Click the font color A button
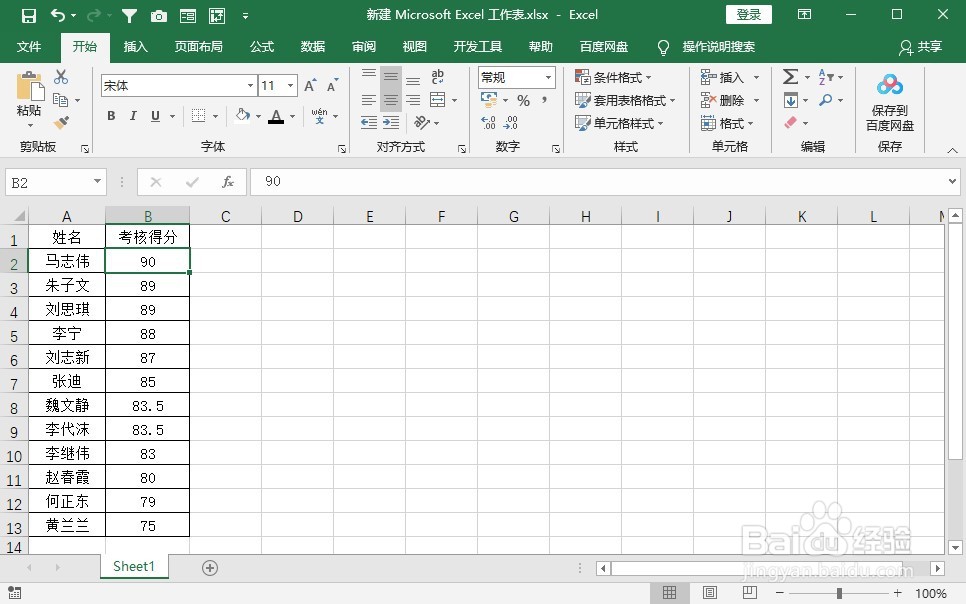Image resolution: width=966 pixels, height=604 pixels. pos(276,115)
